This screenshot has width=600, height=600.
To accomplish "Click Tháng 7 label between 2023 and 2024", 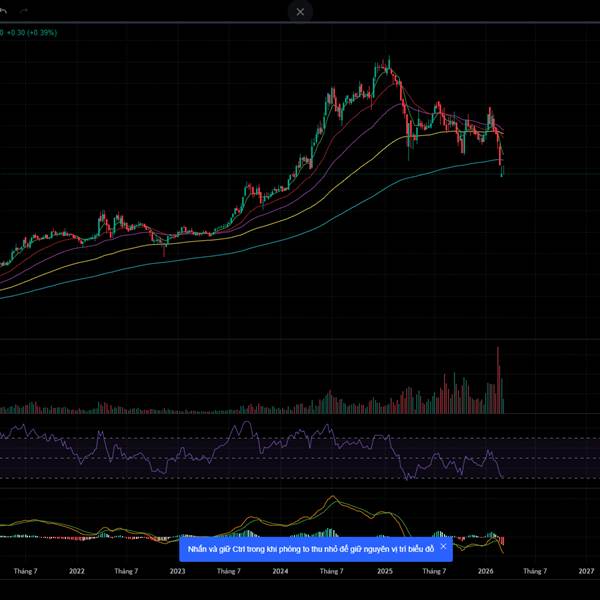I will [x=228, y=571].
